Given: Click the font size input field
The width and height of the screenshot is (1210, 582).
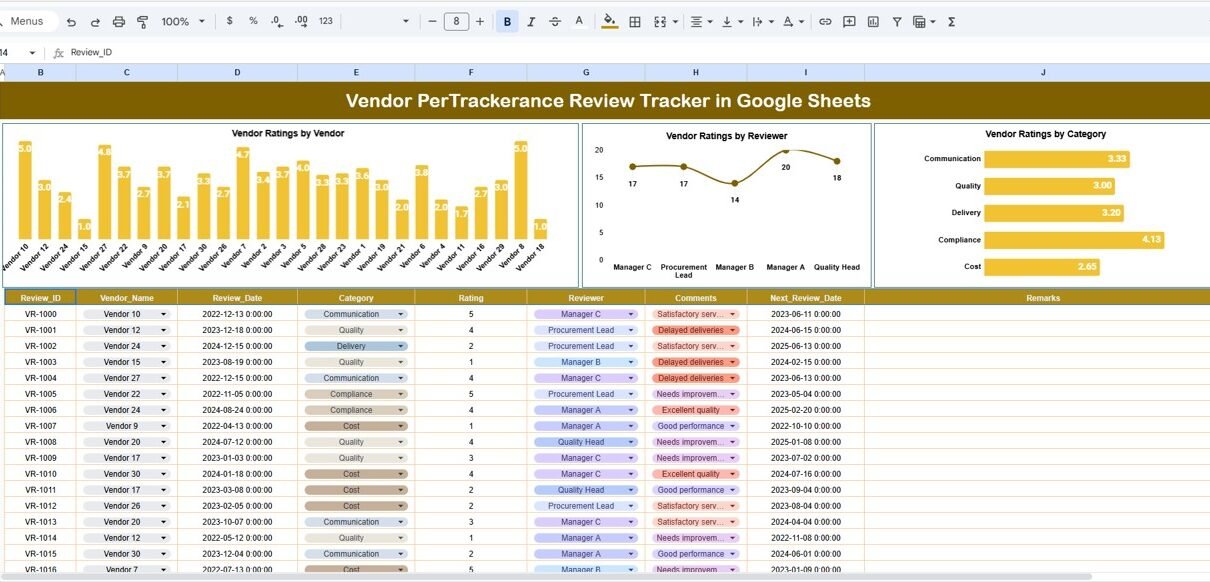Looking at the screenshot, I should [456, 21].
